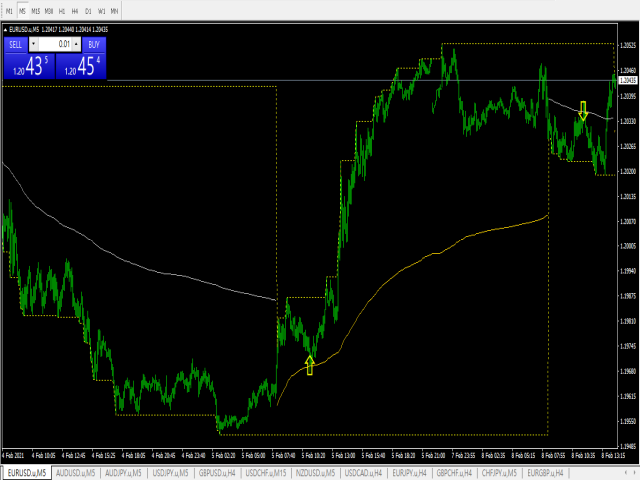Click current price label 1.20435 on scale

click(x=628, y=80)
